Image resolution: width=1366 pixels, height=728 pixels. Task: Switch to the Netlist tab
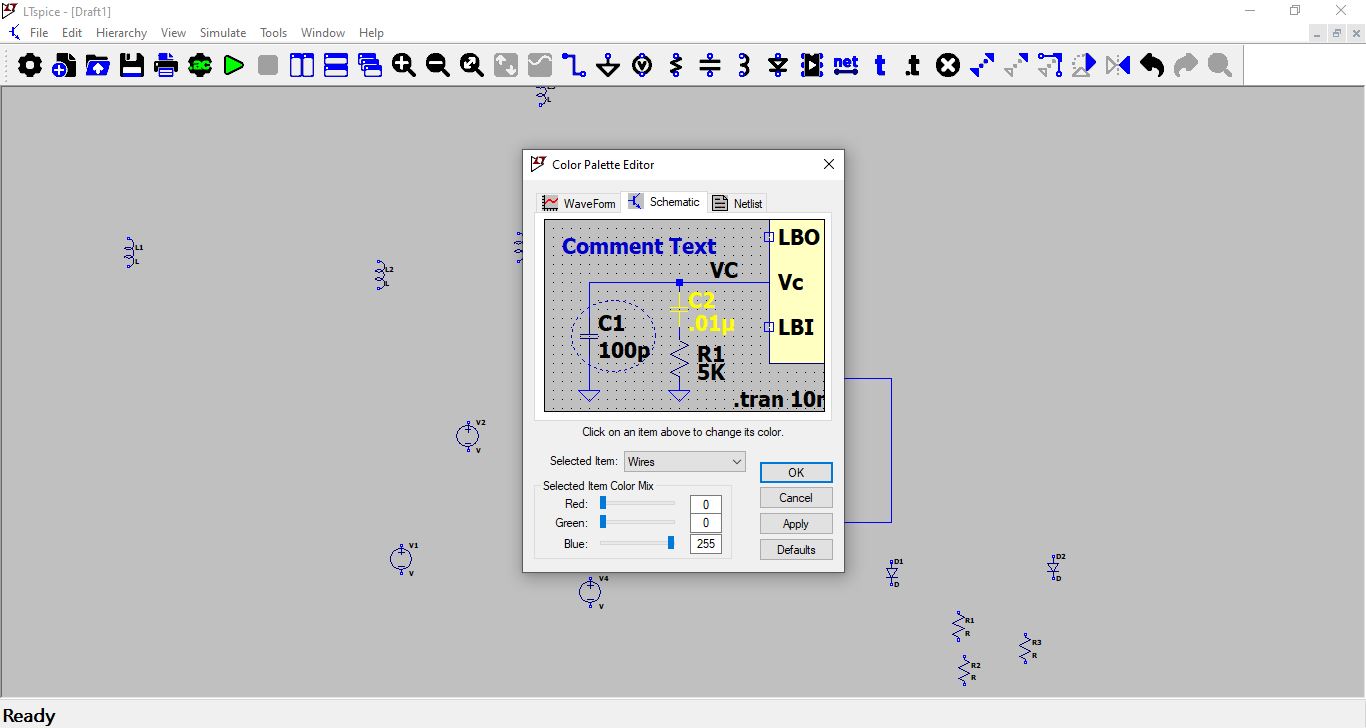point(737,203)
